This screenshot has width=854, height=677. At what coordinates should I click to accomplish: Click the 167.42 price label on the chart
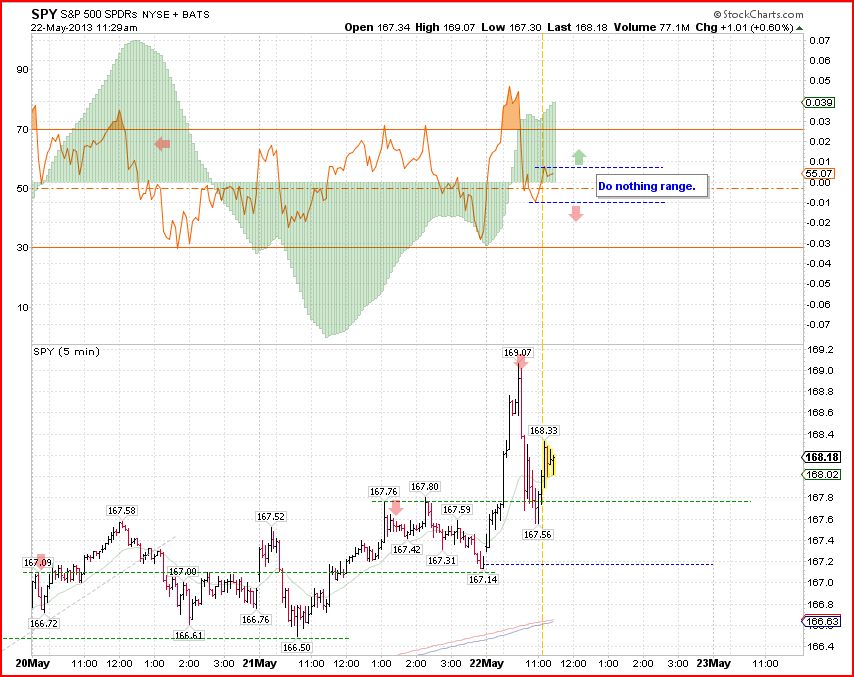(407, 550)
